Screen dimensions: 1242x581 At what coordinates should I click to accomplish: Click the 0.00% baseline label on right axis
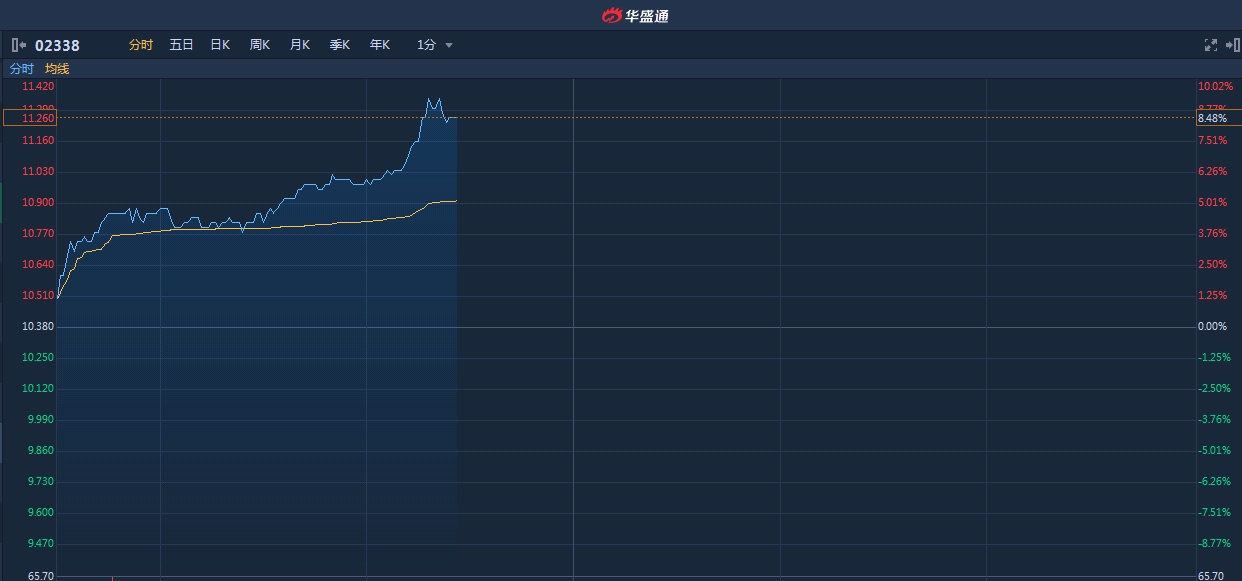pyautogui.click(x=1212, y=327)
